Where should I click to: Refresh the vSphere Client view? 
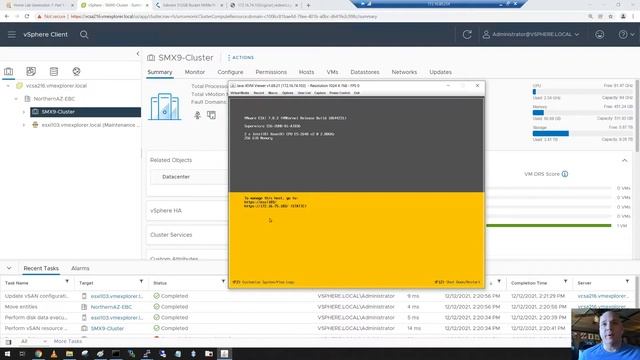coord(467,35)
